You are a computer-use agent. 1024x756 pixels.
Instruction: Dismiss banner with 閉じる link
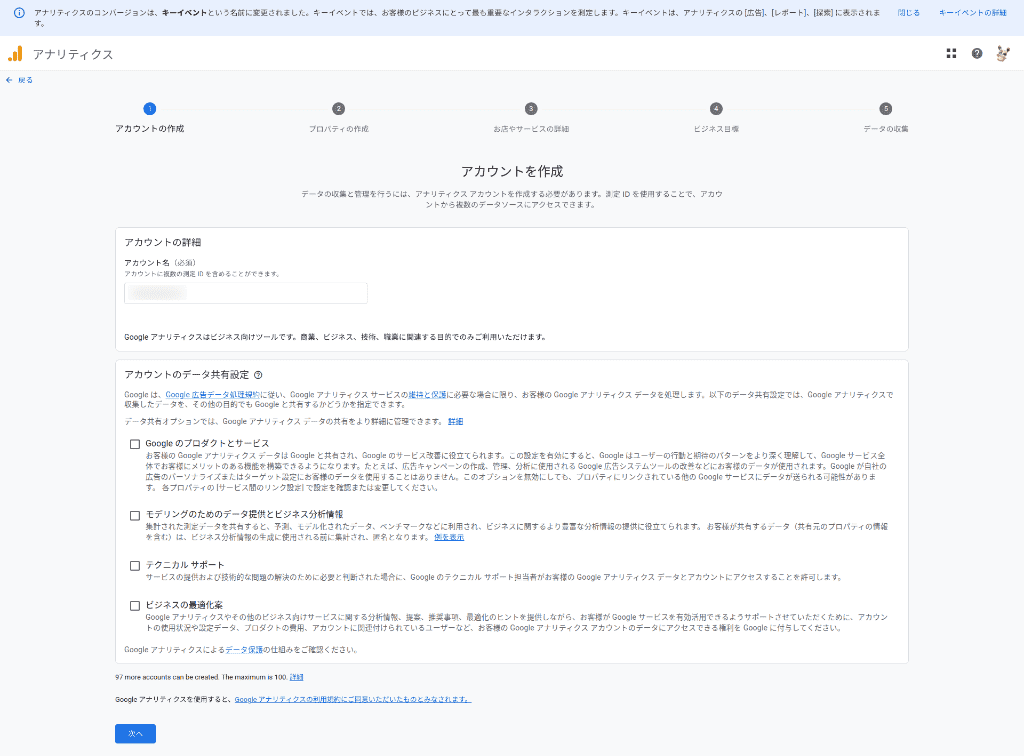908,13
